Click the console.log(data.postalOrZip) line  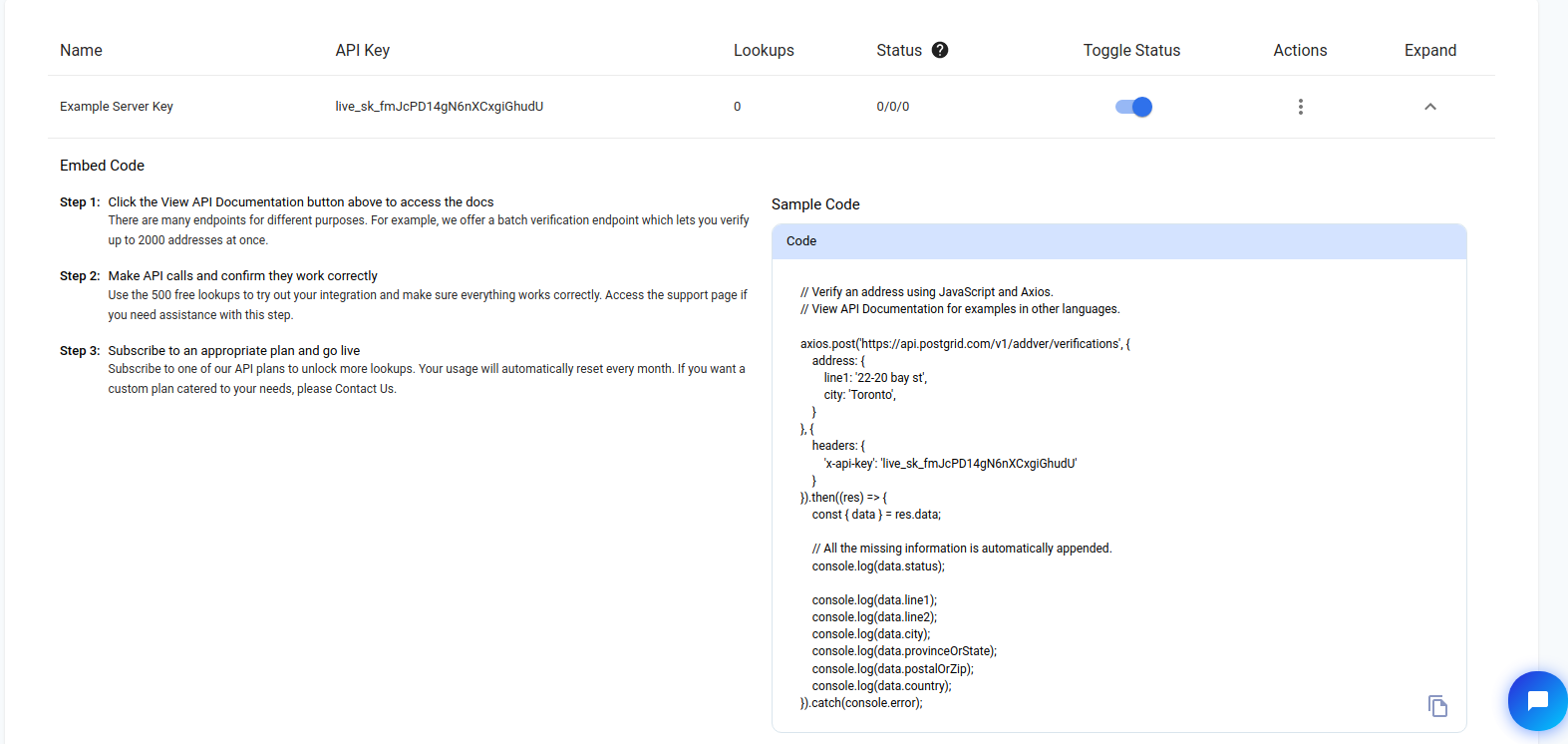pyautogui.click(x=892, y=669)
